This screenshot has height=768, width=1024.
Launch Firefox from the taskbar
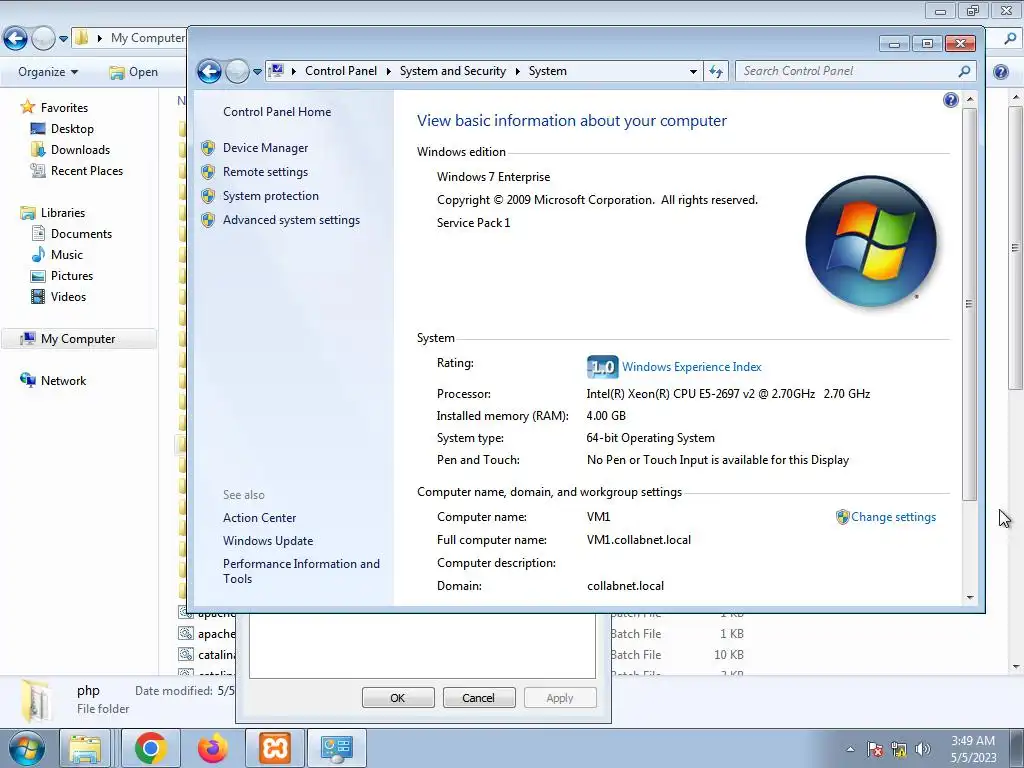coord(213,748)
